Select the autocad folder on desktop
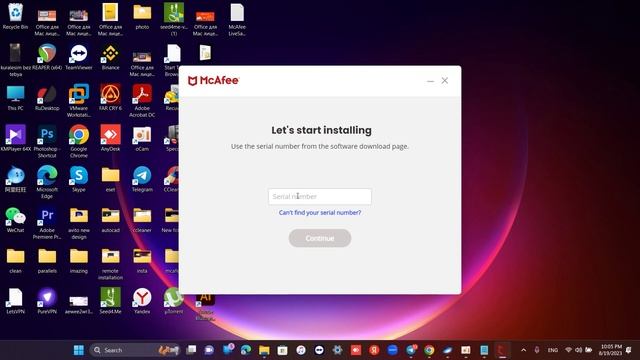 click(x=110, y=220)
